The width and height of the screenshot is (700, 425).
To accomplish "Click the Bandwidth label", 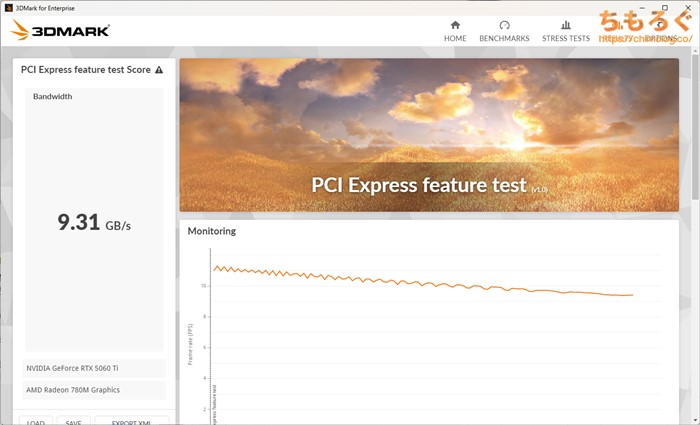I will coord(52,96).
